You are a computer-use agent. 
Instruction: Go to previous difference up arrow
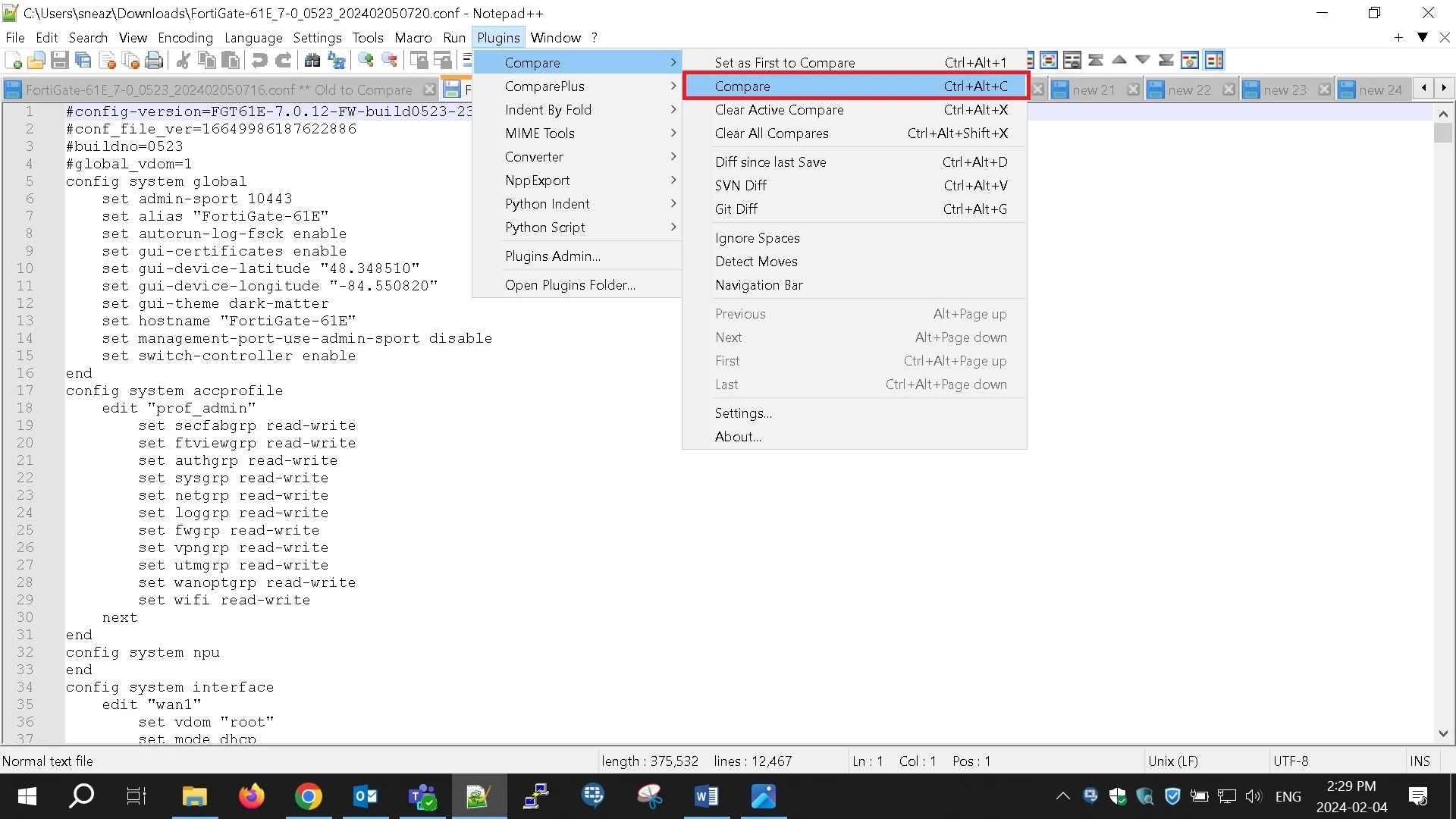(1119, 61)
